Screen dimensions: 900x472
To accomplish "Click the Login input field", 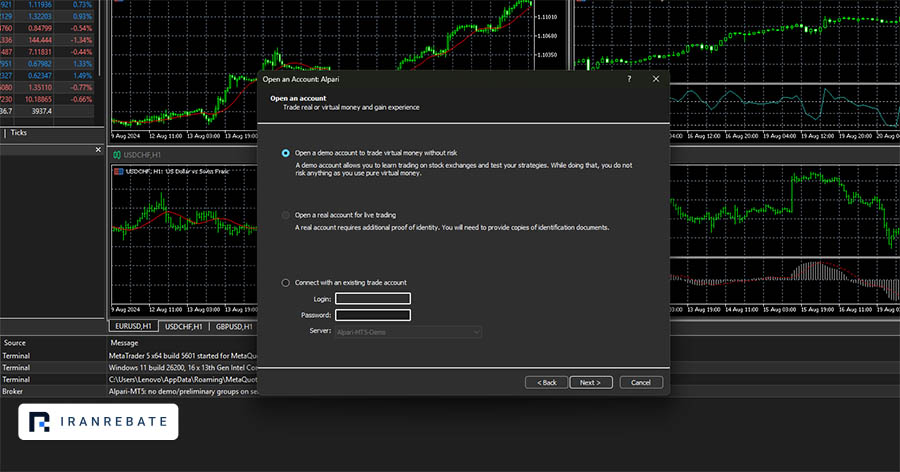I will tap(373, 299).
